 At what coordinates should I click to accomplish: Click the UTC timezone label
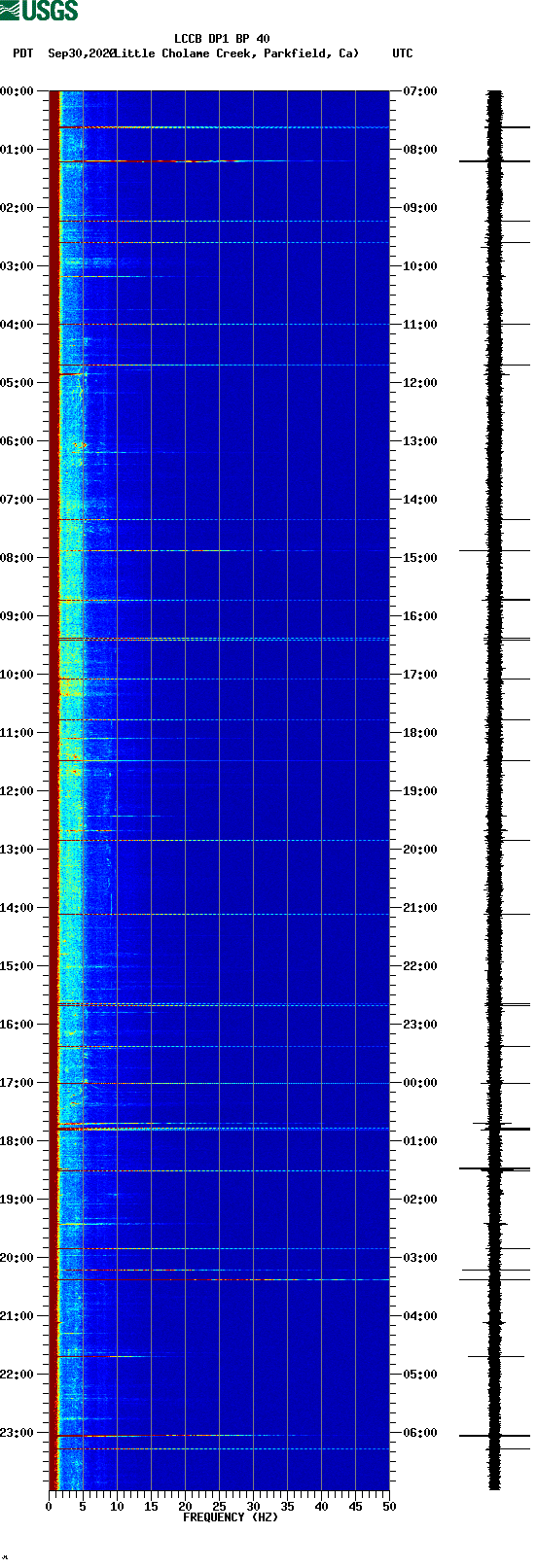point(403,53)
